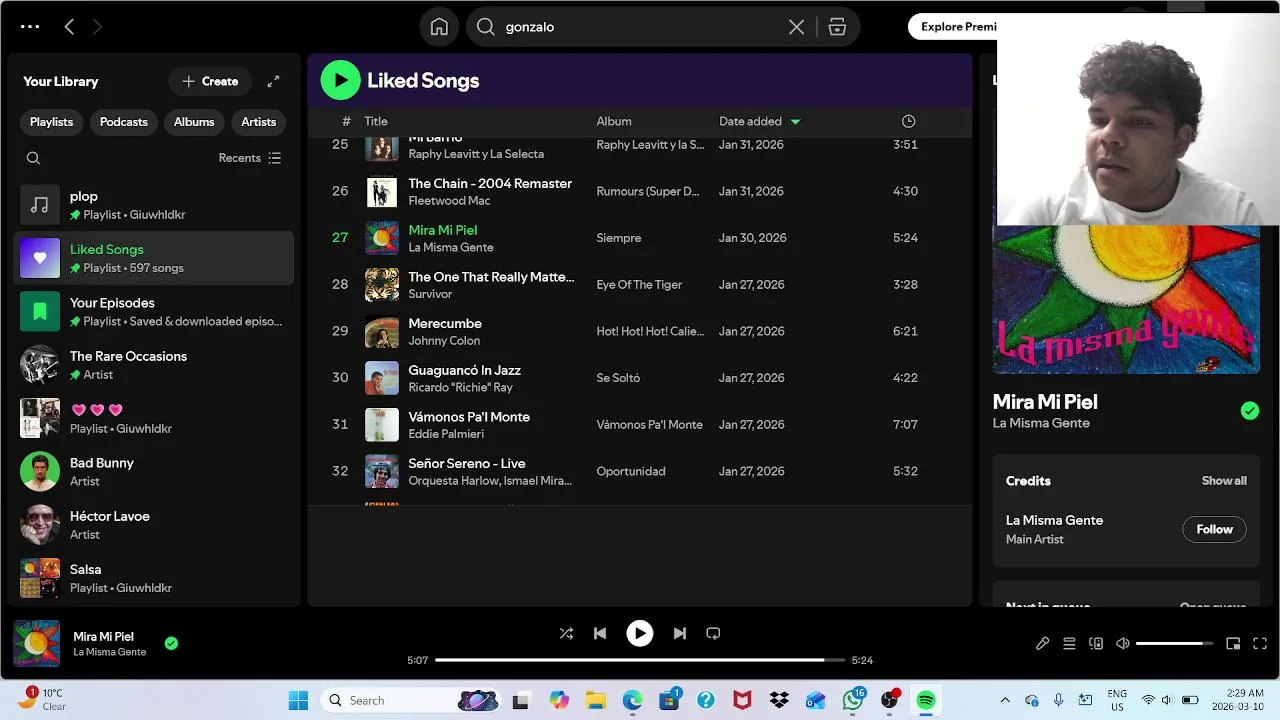Open the Eye Of The Tiger album link
1280x720 pixels.
point(639,285)
